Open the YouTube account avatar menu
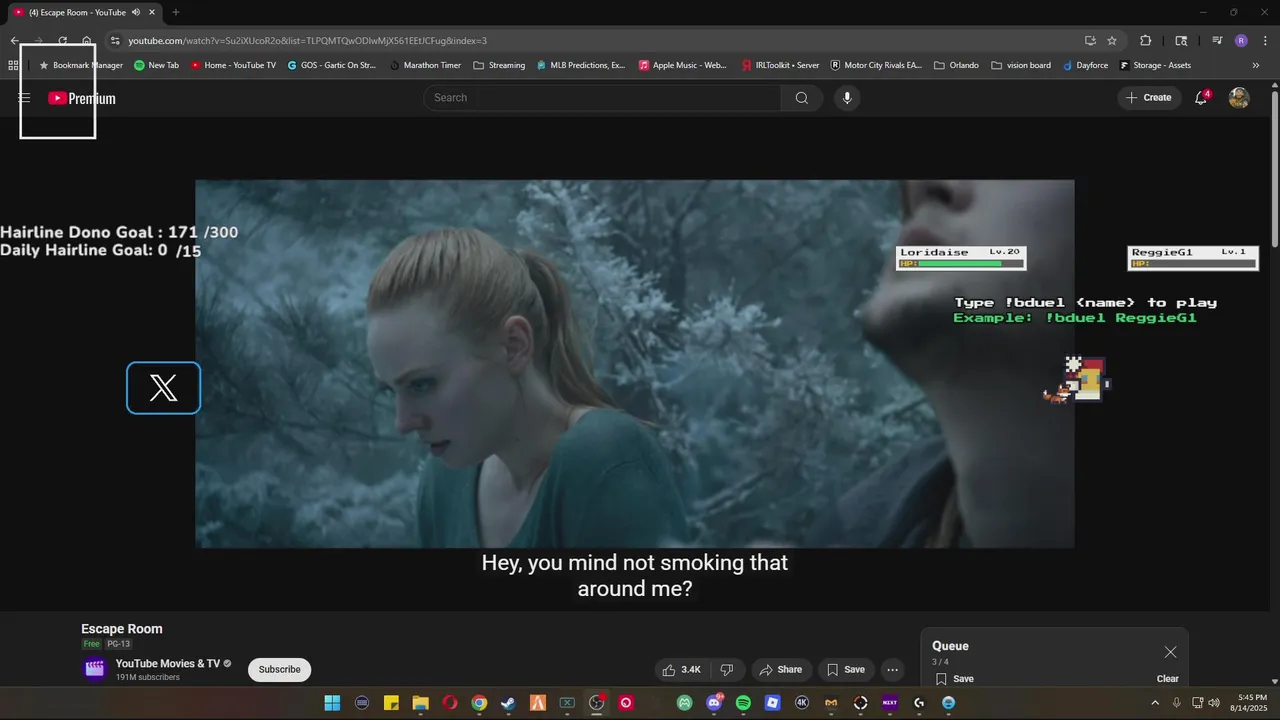Viewport: 1280px width, 720px height. coord(1239,98)
